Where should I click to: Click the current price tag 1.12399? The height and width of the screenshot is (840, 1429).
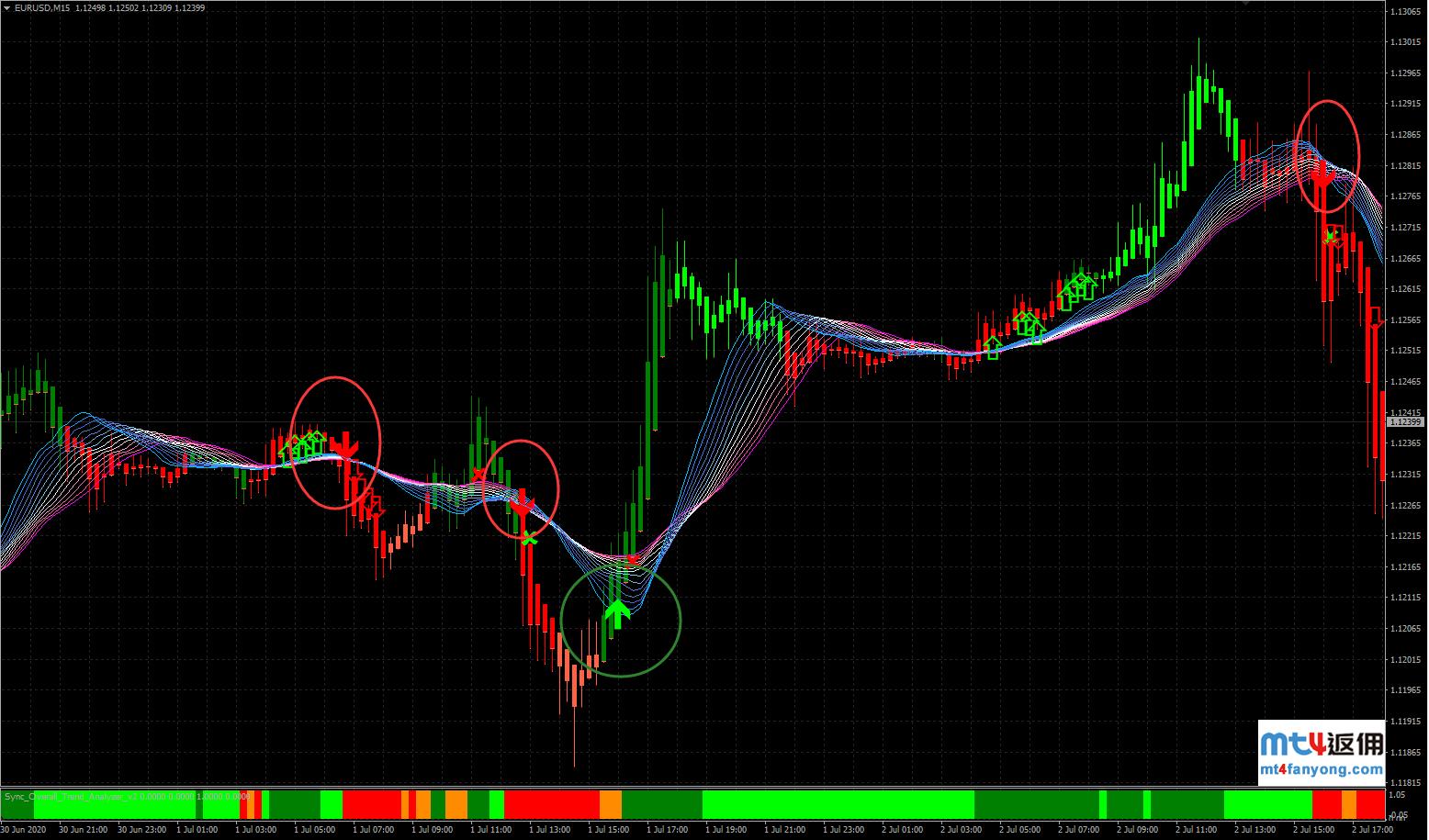[x=1403, y=422]
